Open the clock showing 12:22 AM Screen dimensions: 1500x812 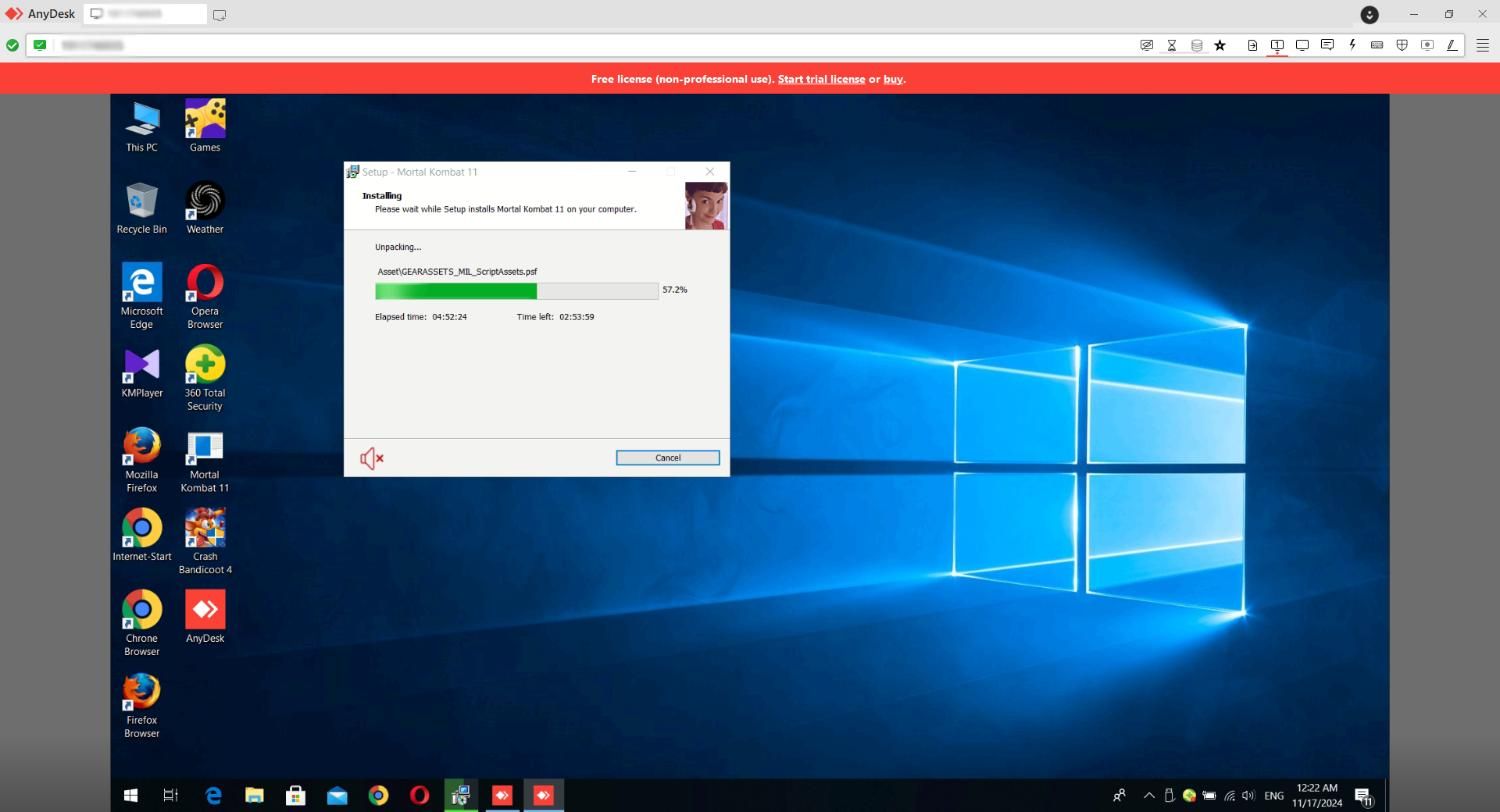click(x=1317, y=796)
